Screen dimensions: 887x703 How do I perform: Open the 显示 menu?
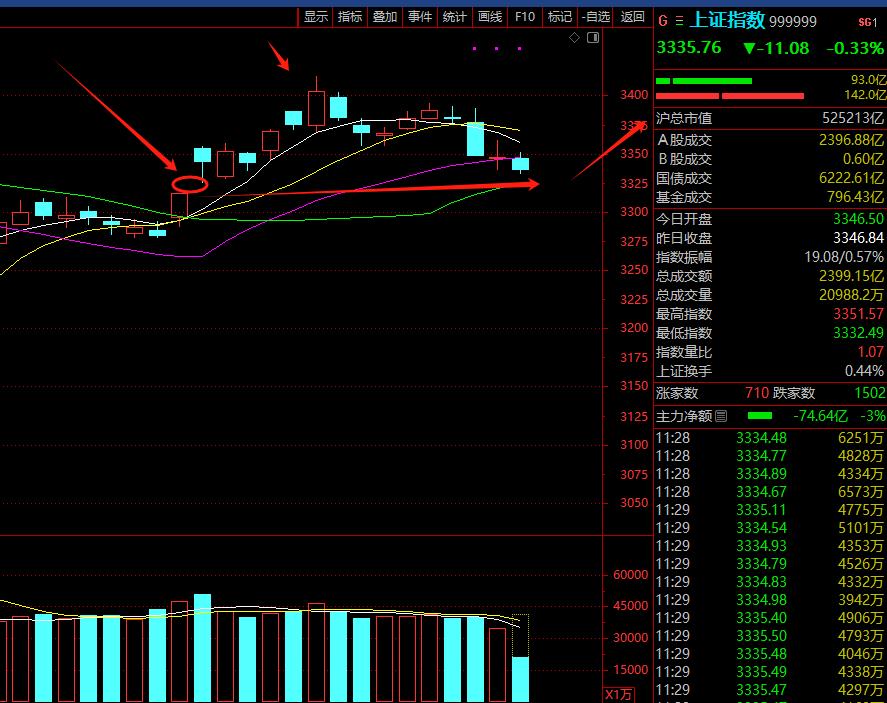tap(316, 17)
